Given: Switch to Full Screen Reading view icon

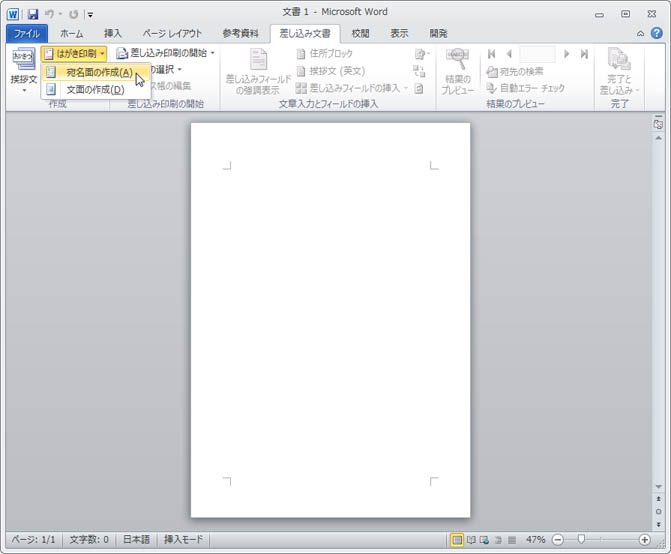Looking at the screenshot, I should (x=471, y=539).
